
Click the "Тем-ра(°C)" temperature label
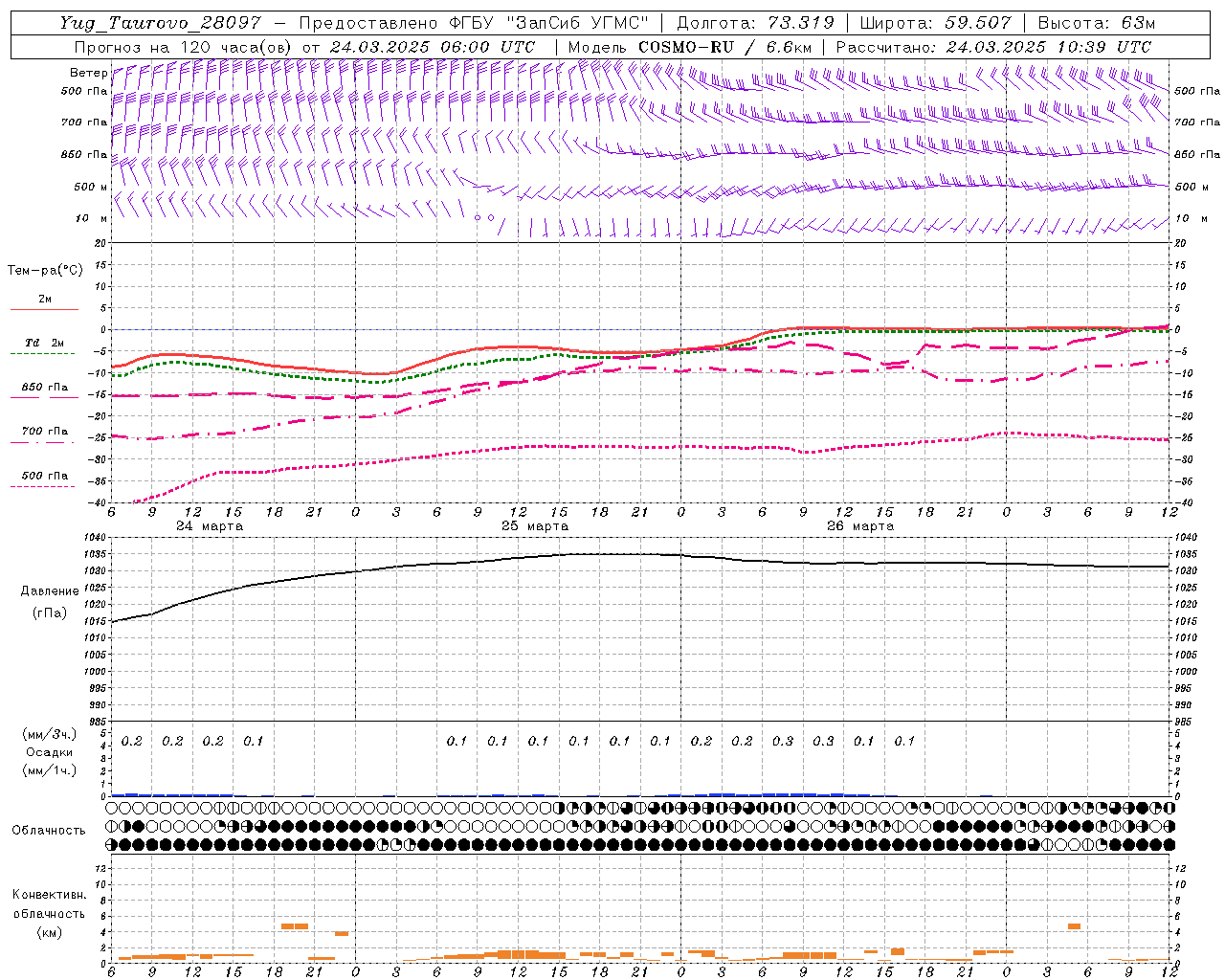tap(45, 271)
